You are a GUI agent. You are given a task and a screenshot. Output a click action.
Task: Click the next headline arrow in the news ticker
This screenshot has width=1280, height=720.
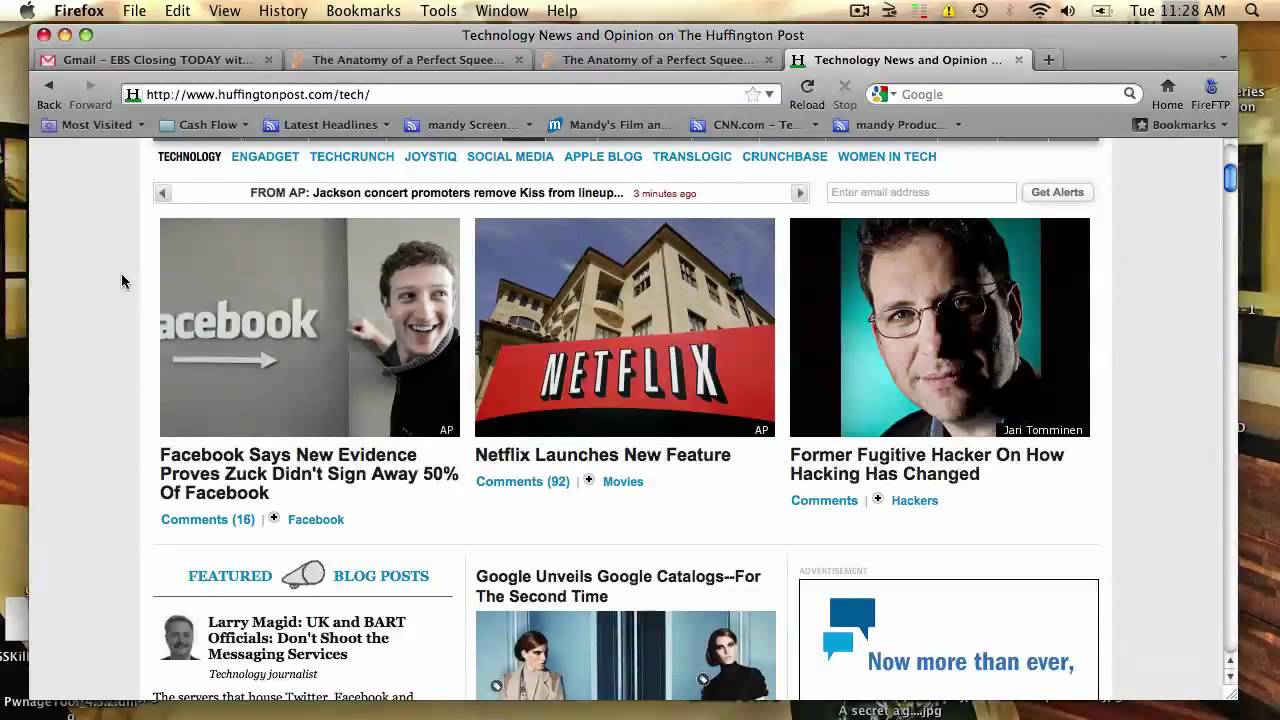point(799,193)
